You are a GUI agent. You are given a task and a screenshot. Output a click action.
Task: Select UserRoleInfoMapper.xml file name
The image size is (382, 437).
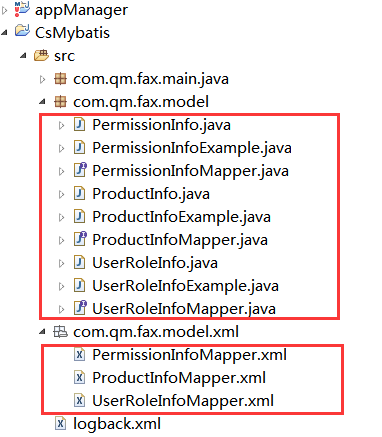[x=183, y=401]
